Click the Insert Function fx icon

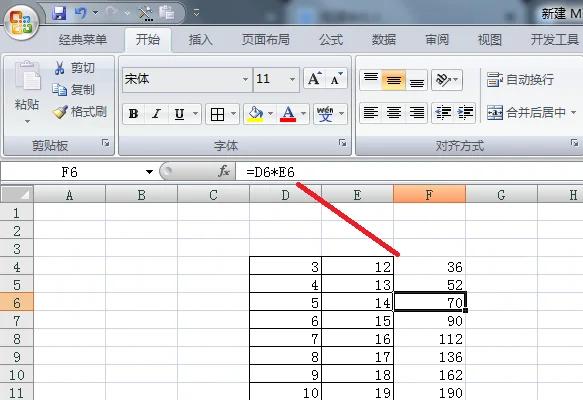point(223,171)
